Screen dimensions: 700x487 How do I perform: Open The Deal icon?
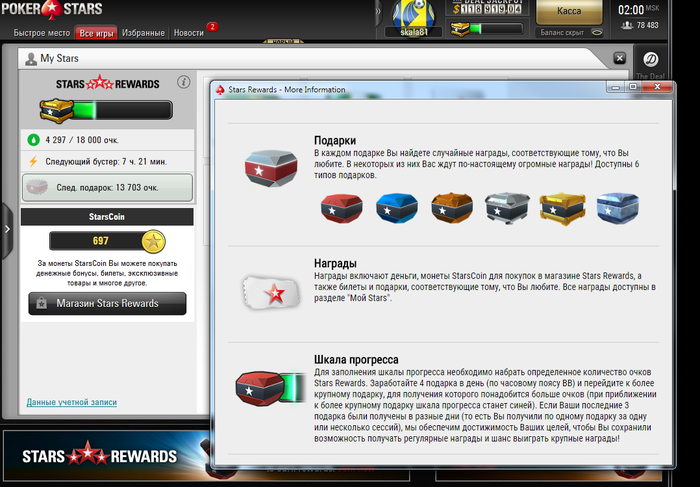click(650, 59)
